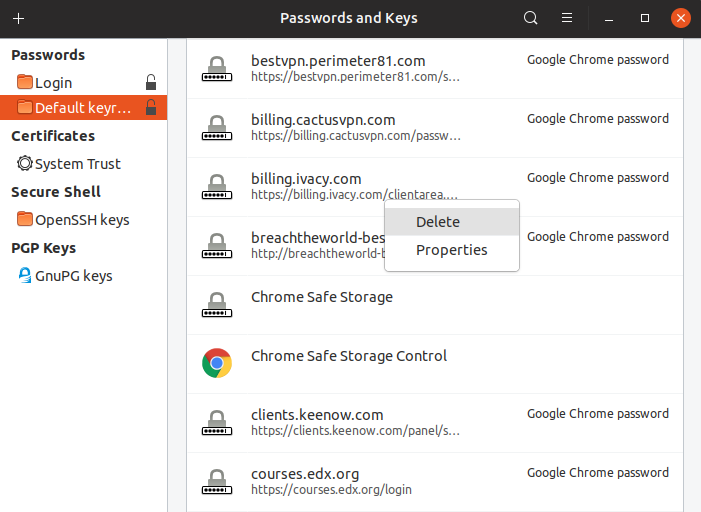Viewport: 701px width, 512px height.
Task: Open System Trust certificates
Action: click(x=84, y=164)
